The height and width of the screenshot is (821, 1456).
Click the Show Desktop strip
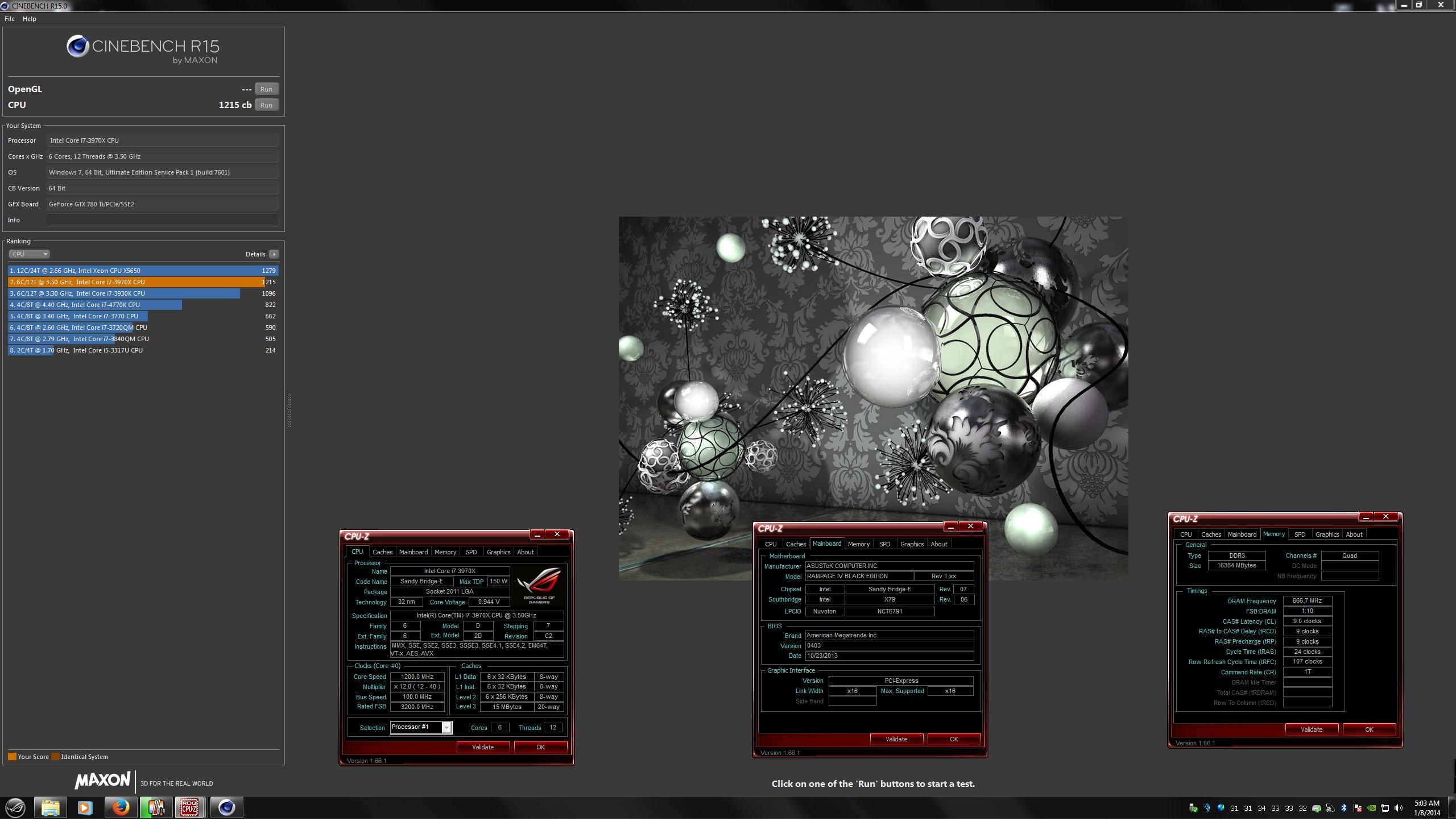(1451, 808)
